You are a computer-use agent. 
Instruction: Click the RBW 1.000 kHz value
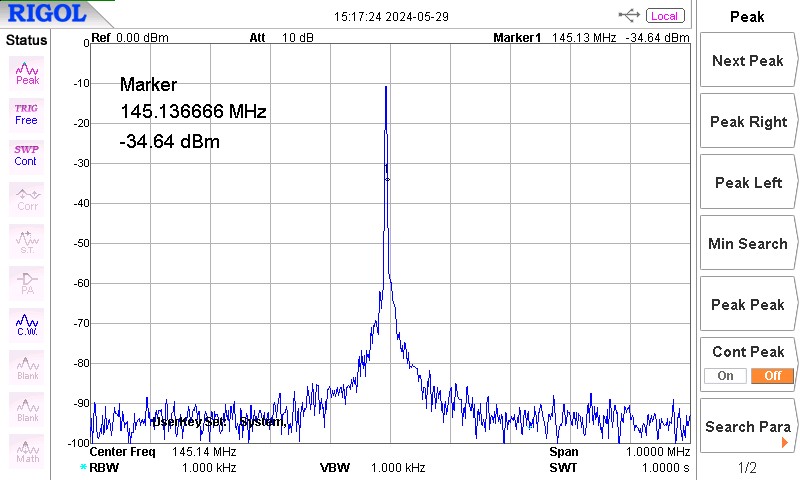coord(209,467)
